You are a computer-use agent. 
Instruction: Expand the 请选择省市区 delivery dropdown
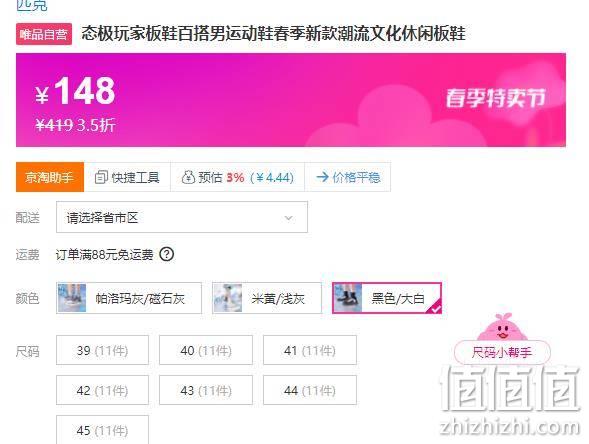pos(182,217)
